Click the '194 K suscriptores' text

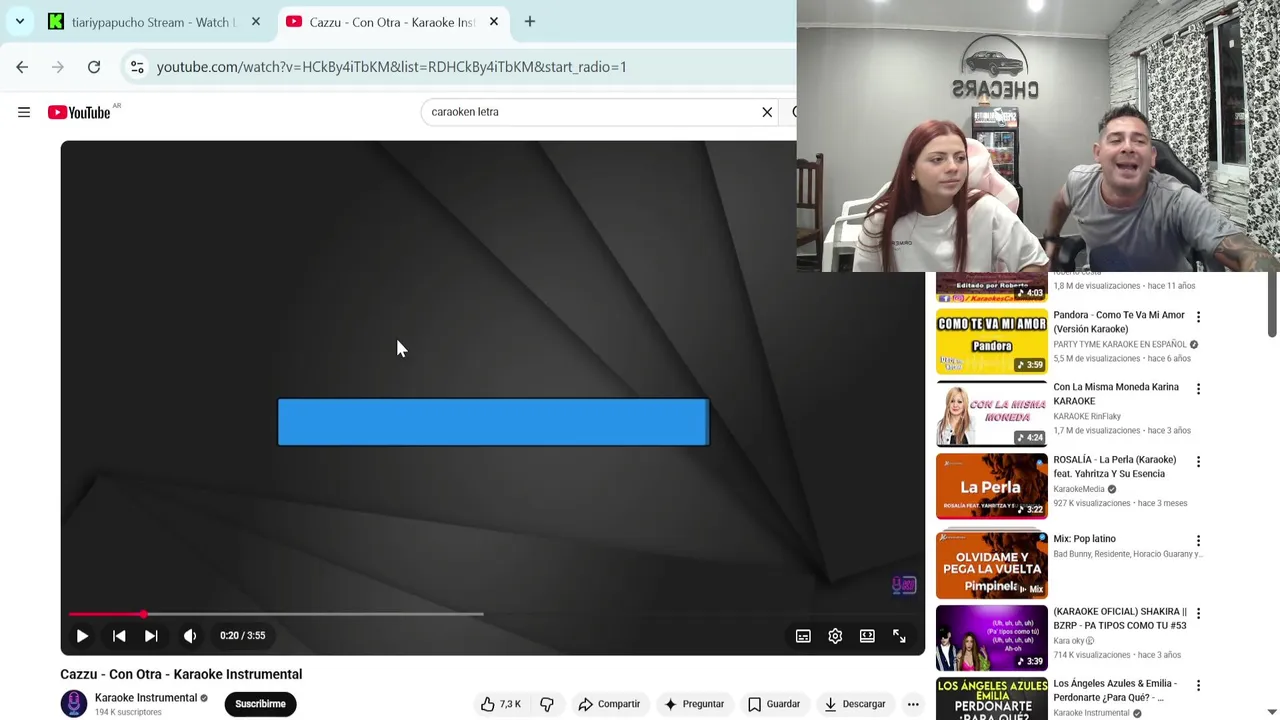point(128,712)
